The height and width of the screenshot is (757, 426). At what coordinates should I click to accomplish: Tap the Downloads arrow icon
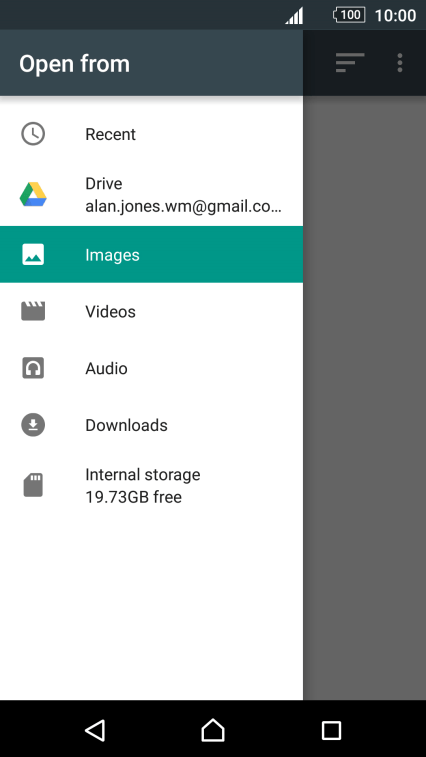pos(33,425)
